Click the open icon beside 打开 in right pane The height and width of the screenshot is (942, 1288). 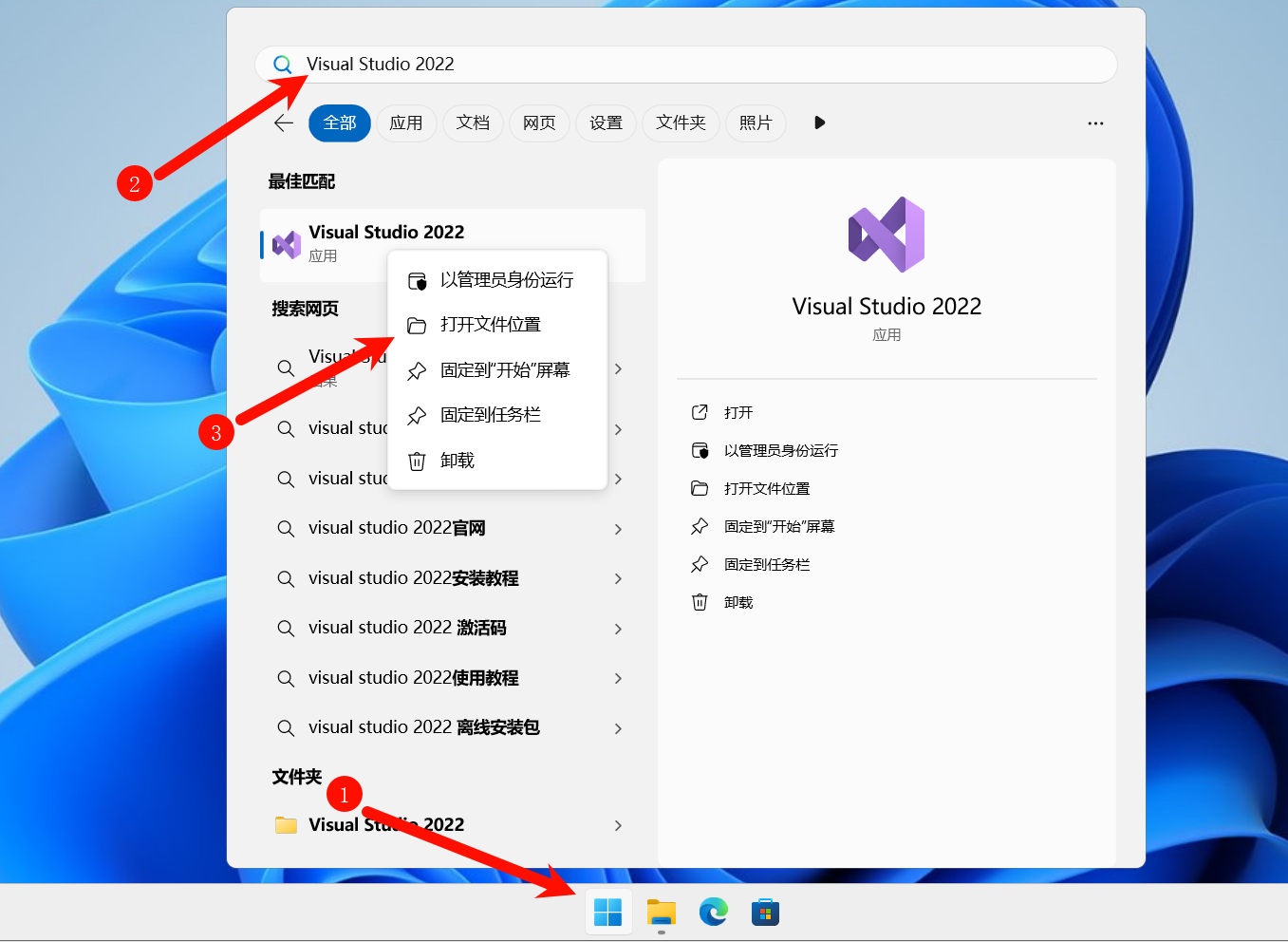tap(700, 412)
